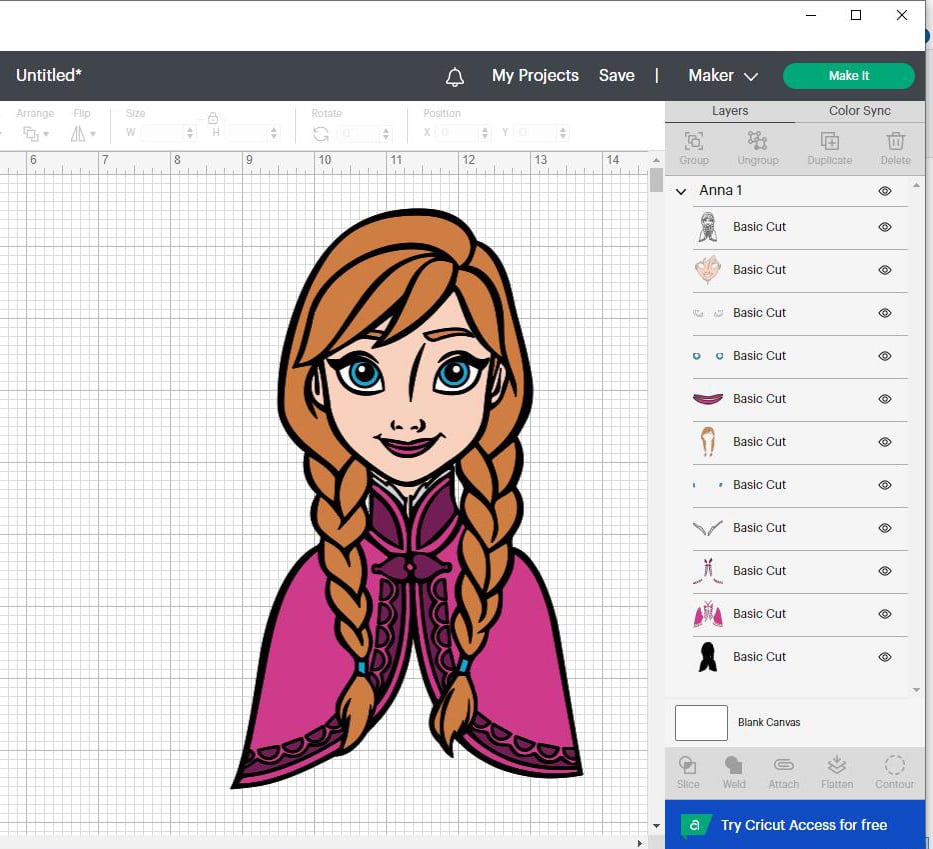Switch to the Color Sync tab
The width and height of the screenshot is (933, 849).
click(859, 111)
